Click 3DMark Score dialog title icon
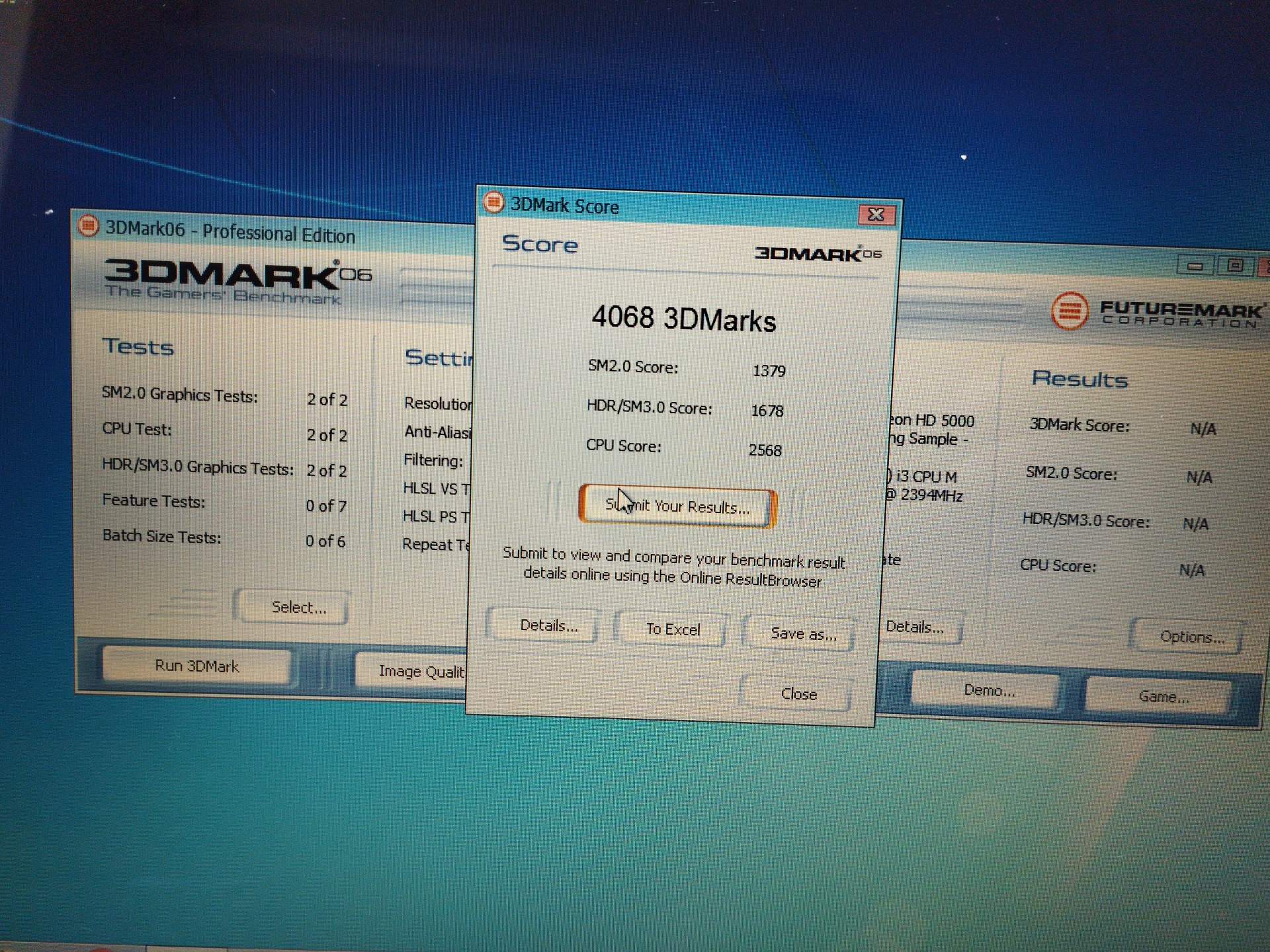This screenshot has width=1270, height=952. pos(493,202)
